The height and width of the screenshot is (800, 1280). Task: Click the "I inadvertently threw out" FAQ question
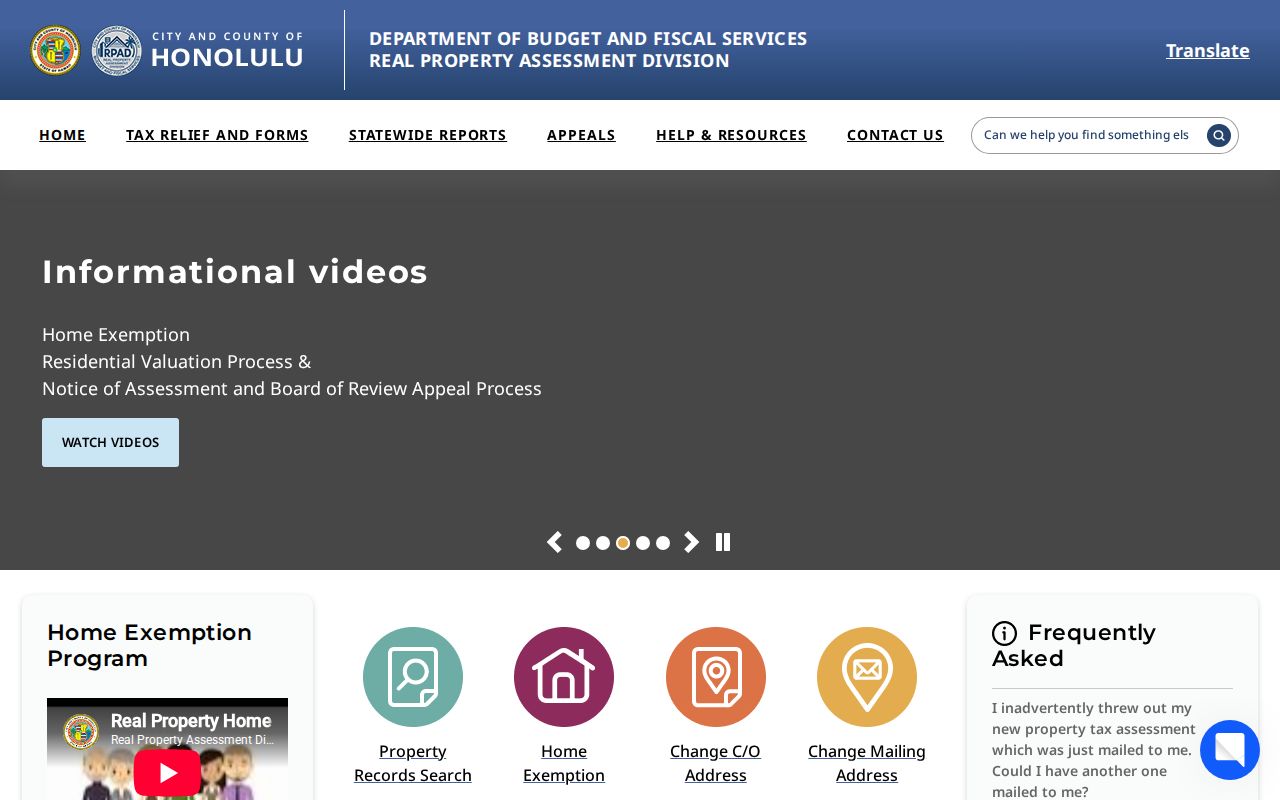pos(1094,749)
